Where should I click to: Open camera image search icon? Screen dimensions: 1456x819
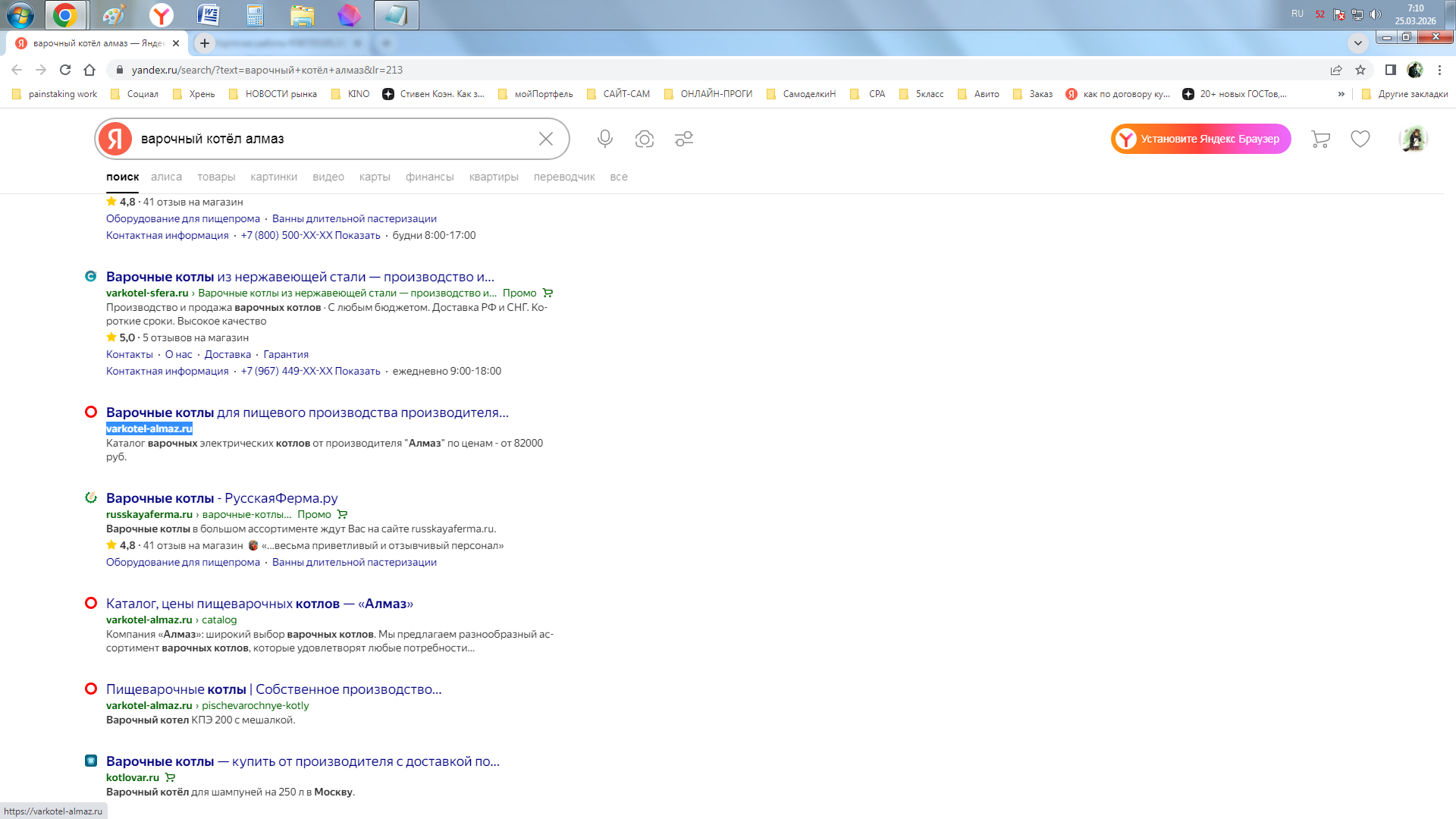click(x=644, y=139)
